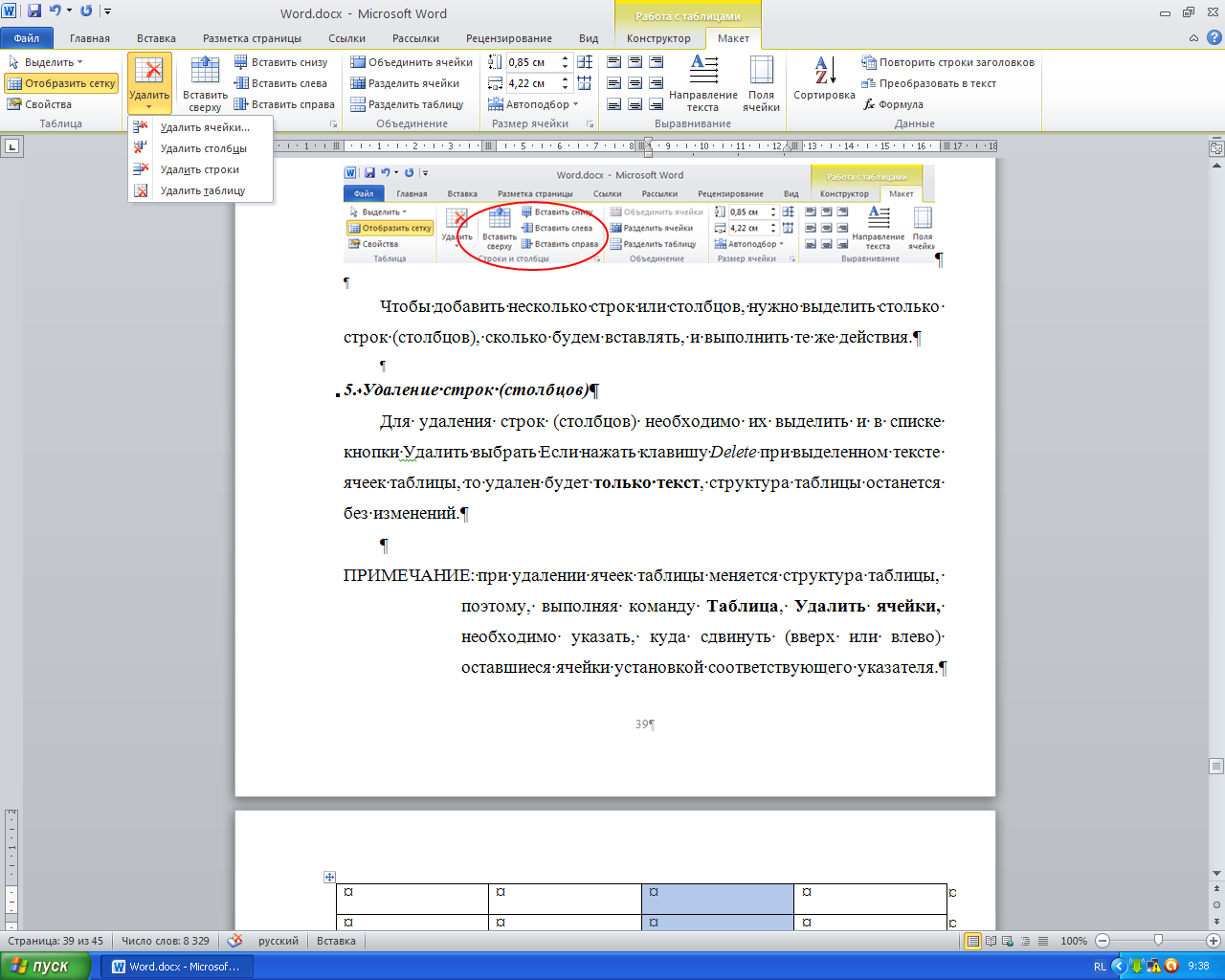Choose Удалить таблицу from menu
The image size is (1225, 980).
(x=201, y=190)
